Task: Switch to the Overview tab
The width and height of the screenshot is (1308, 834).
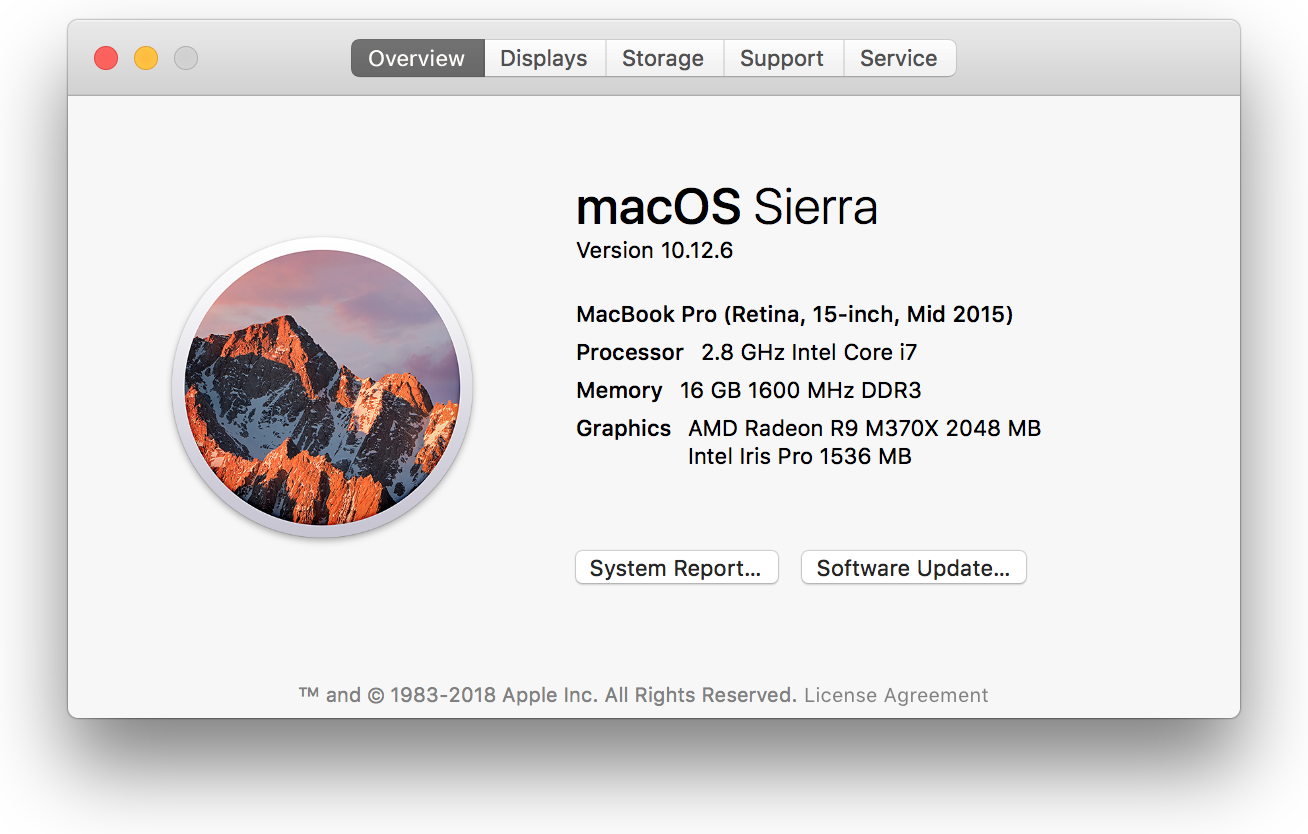Action: click(x=417, y=58)
